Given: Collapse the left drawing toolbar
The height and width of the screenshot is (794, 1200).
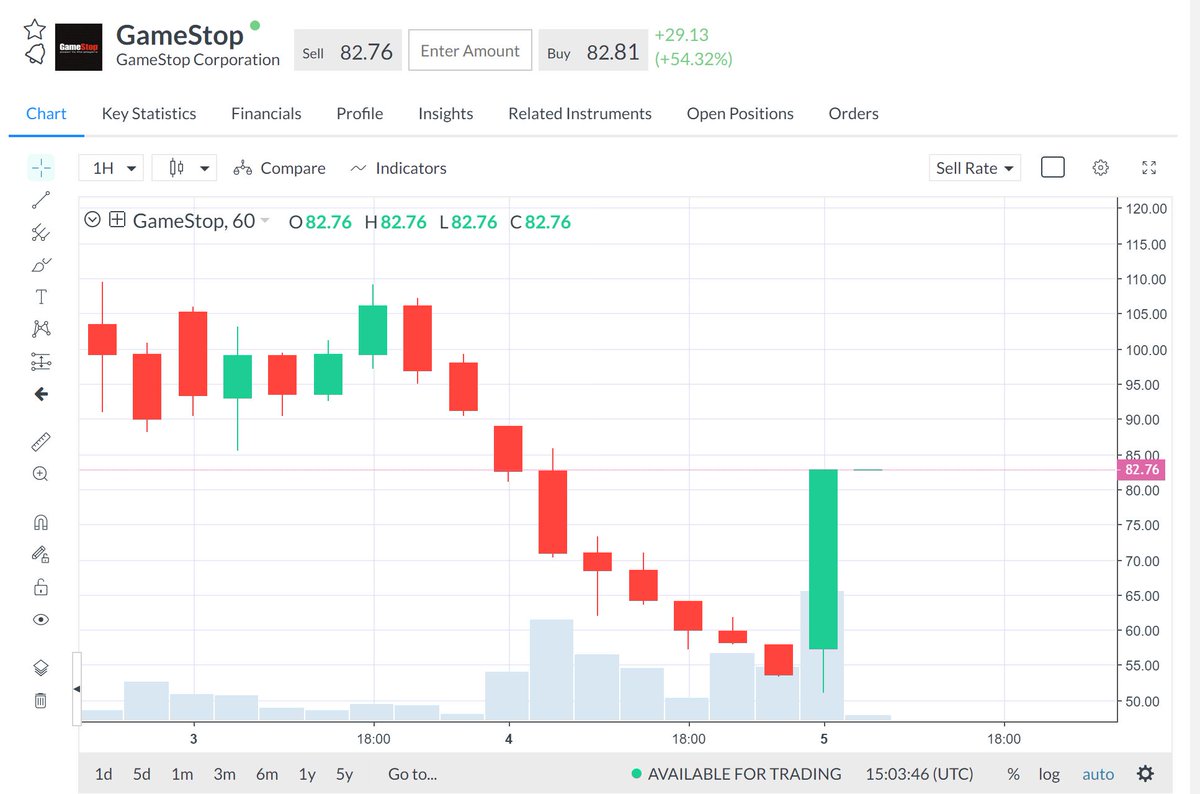Looking at the screenshot, I should [76, 690].
